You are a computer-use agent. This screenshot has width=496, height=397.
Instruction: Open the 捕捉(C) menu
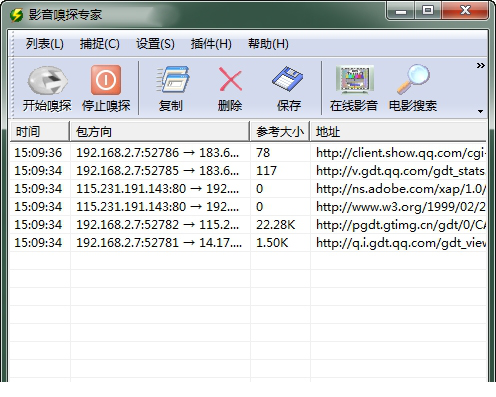point(99,44)
